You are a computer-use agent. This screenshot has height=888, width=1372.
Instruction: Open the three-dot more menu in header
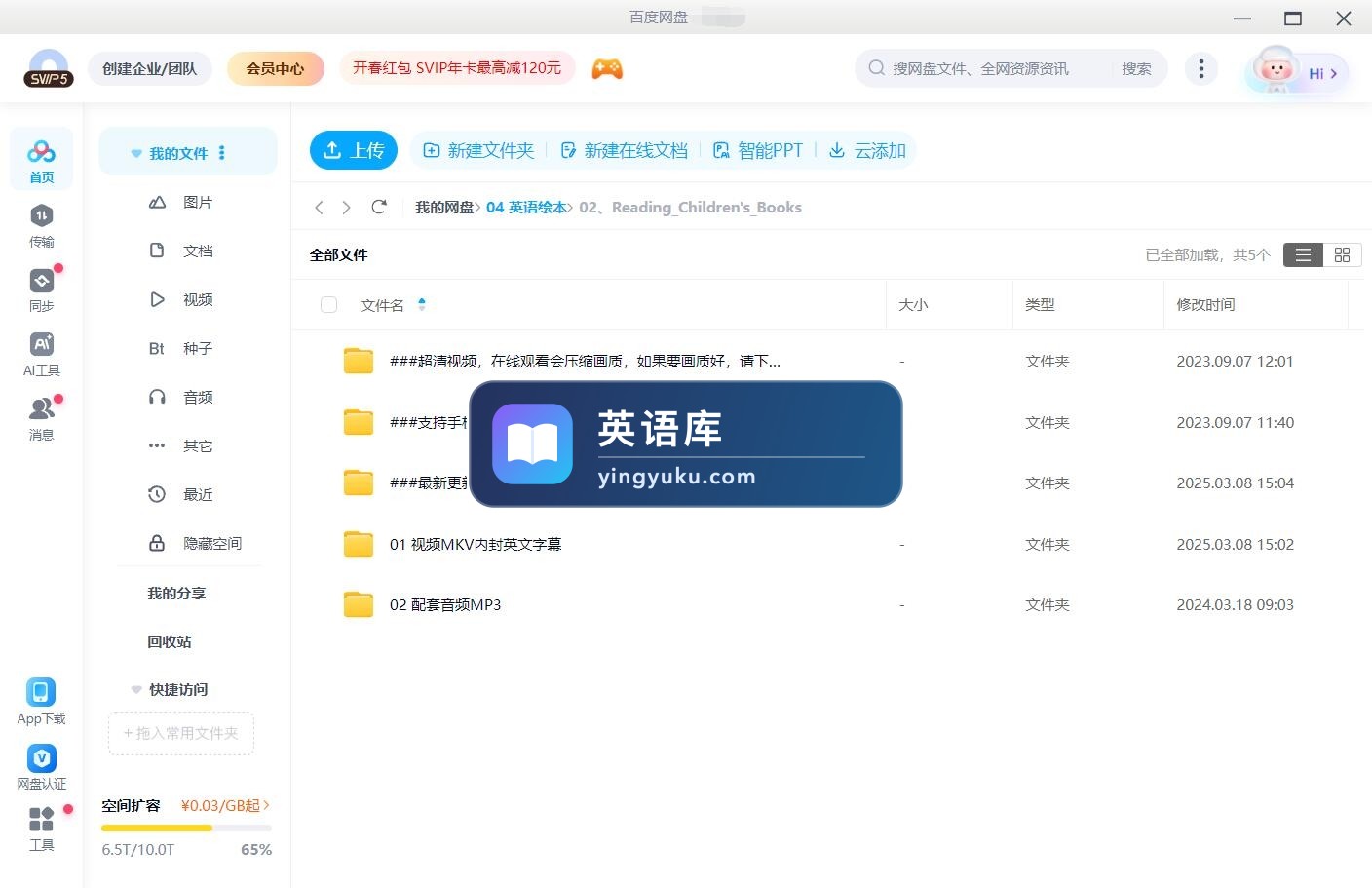pos(1201,68)
